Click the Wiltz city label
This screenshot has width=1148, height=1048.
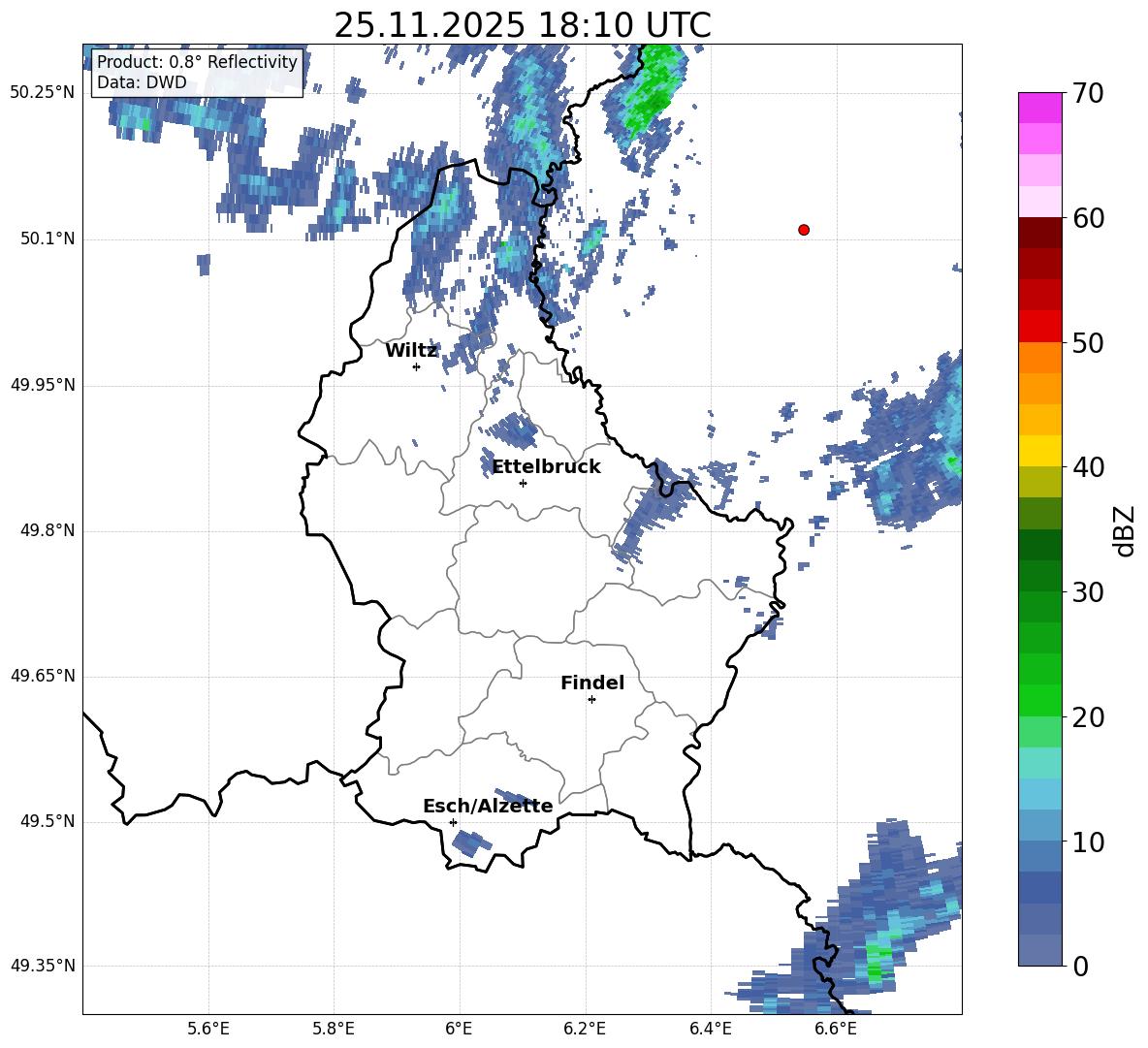(411, 351)
